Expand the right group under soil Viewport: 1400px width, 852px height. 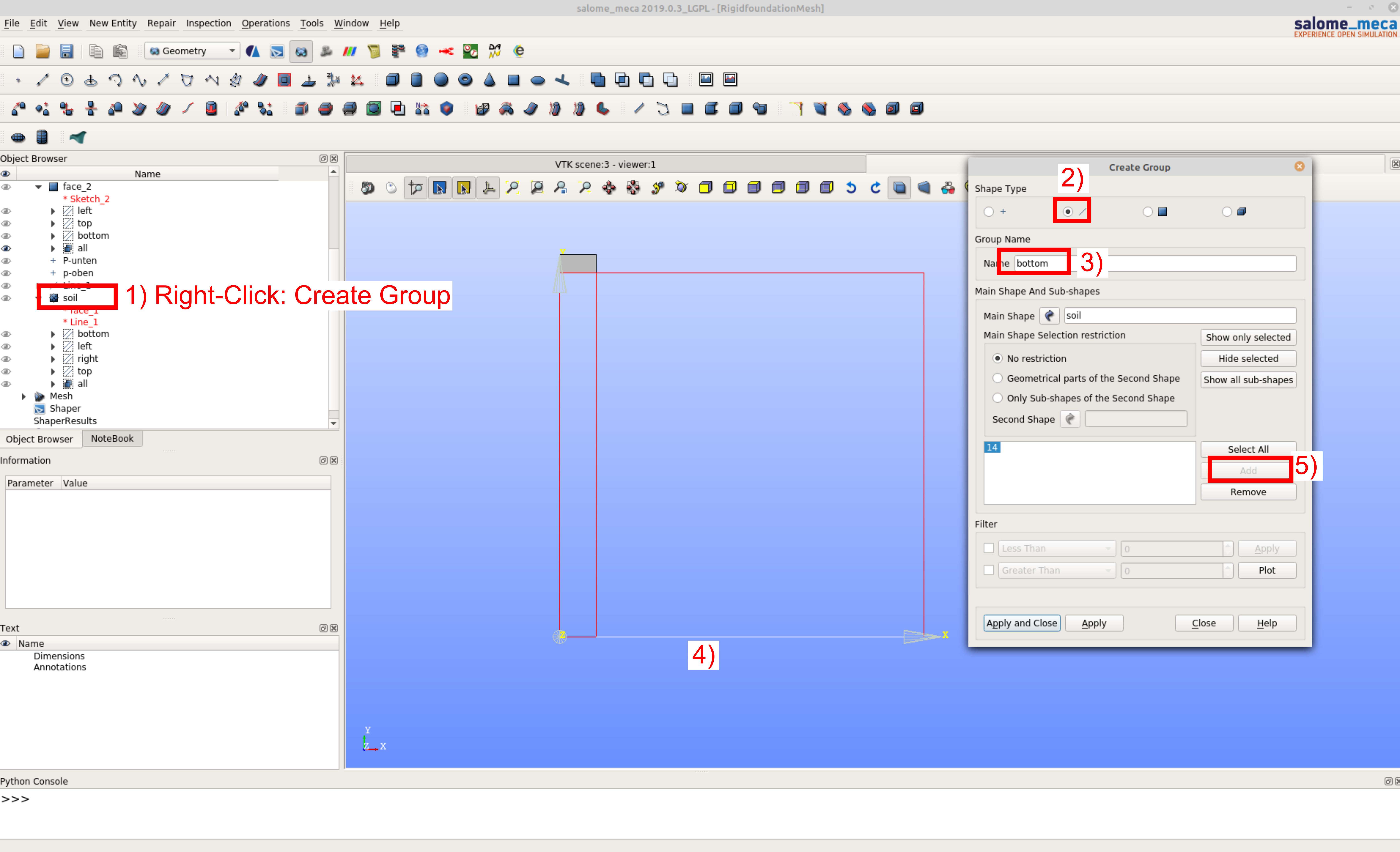53,359
